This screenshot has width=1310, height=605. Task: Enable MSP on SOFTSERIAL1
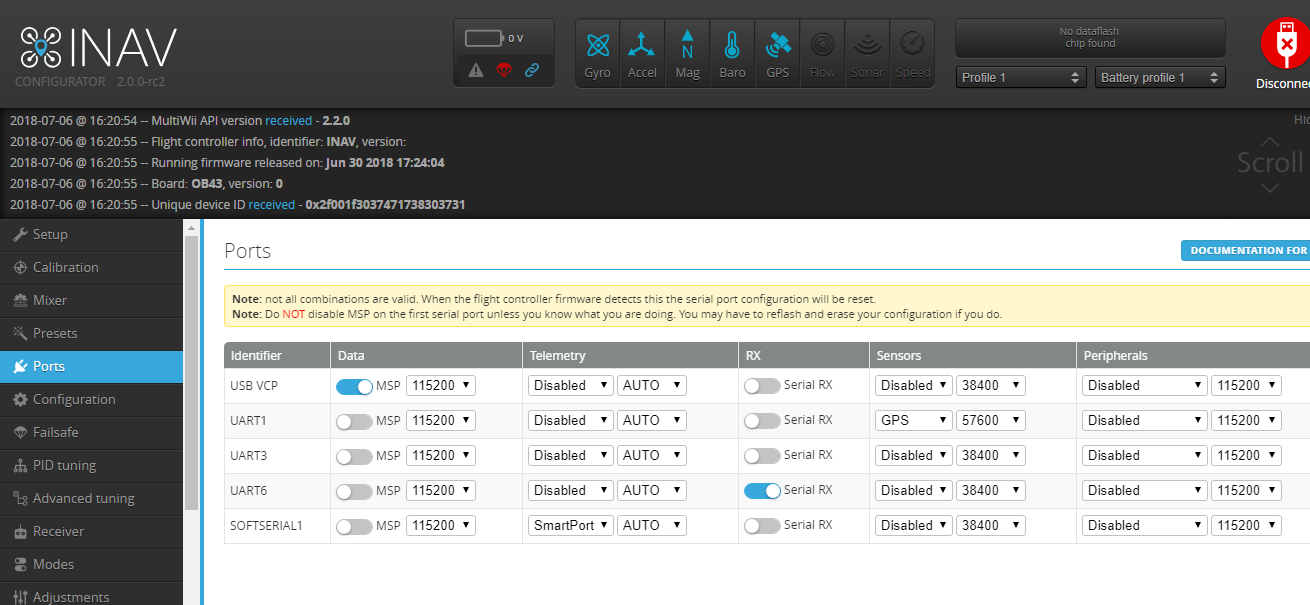click(x=354, y=526)
